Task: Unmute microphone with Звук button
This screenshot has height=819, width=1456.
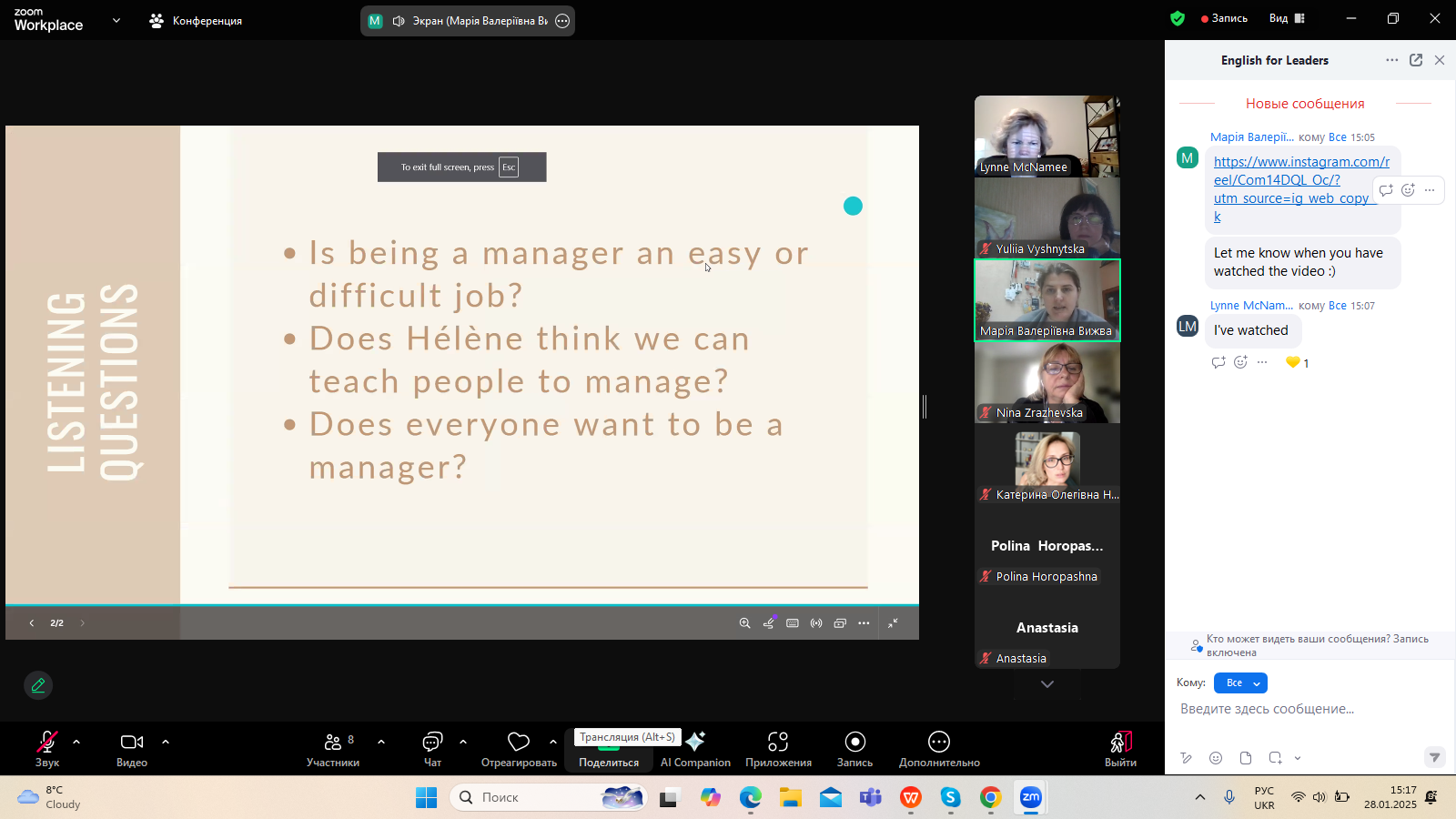Action: pos(47,749)
